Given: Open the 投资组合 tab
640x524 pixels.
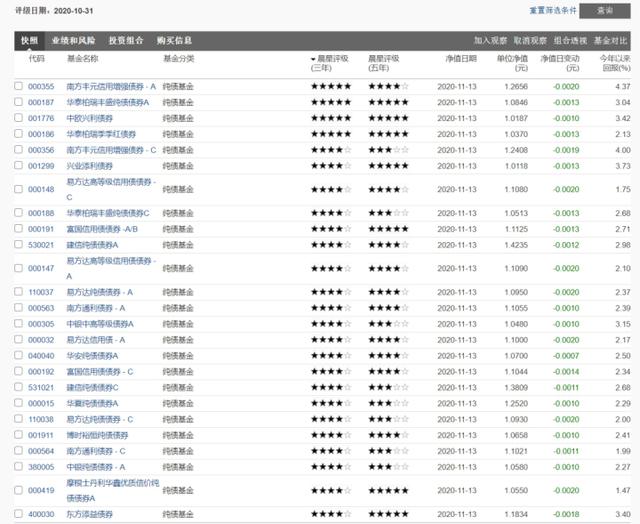Looking at the screenshot, I should 126,41.
